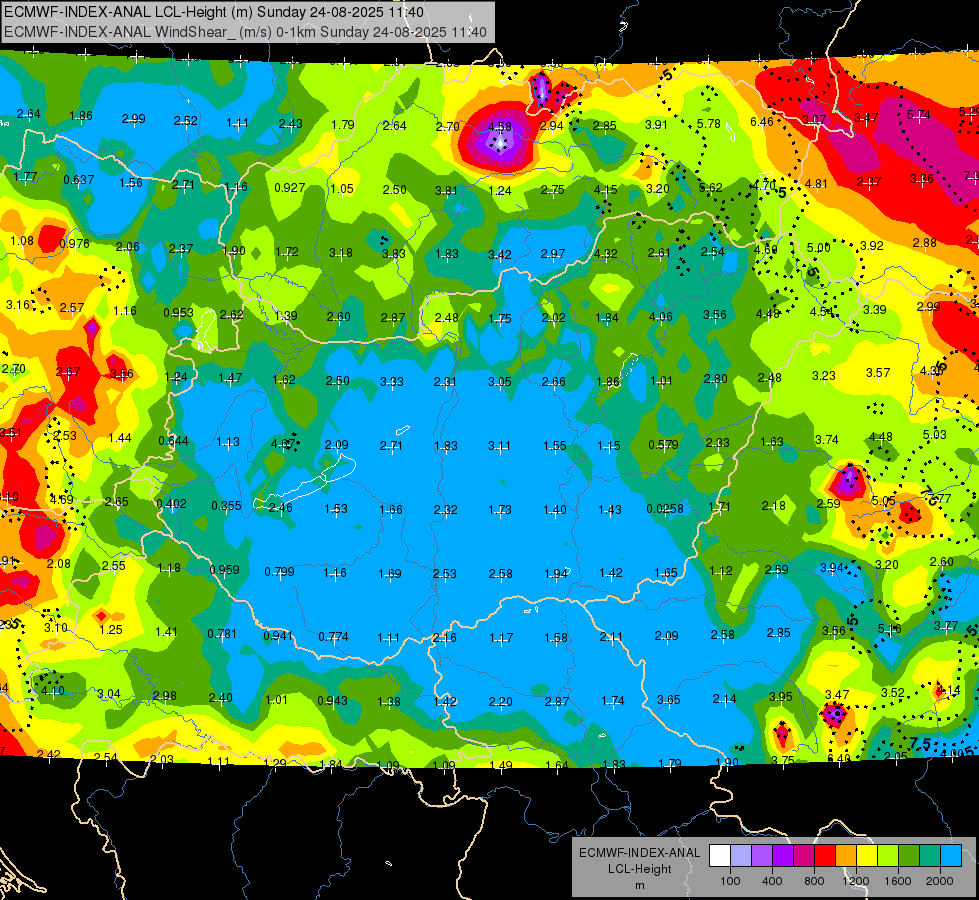The image size is (979, 900).
Task: Click the wind shear value 6.46
Action: (x=762, y=121)
